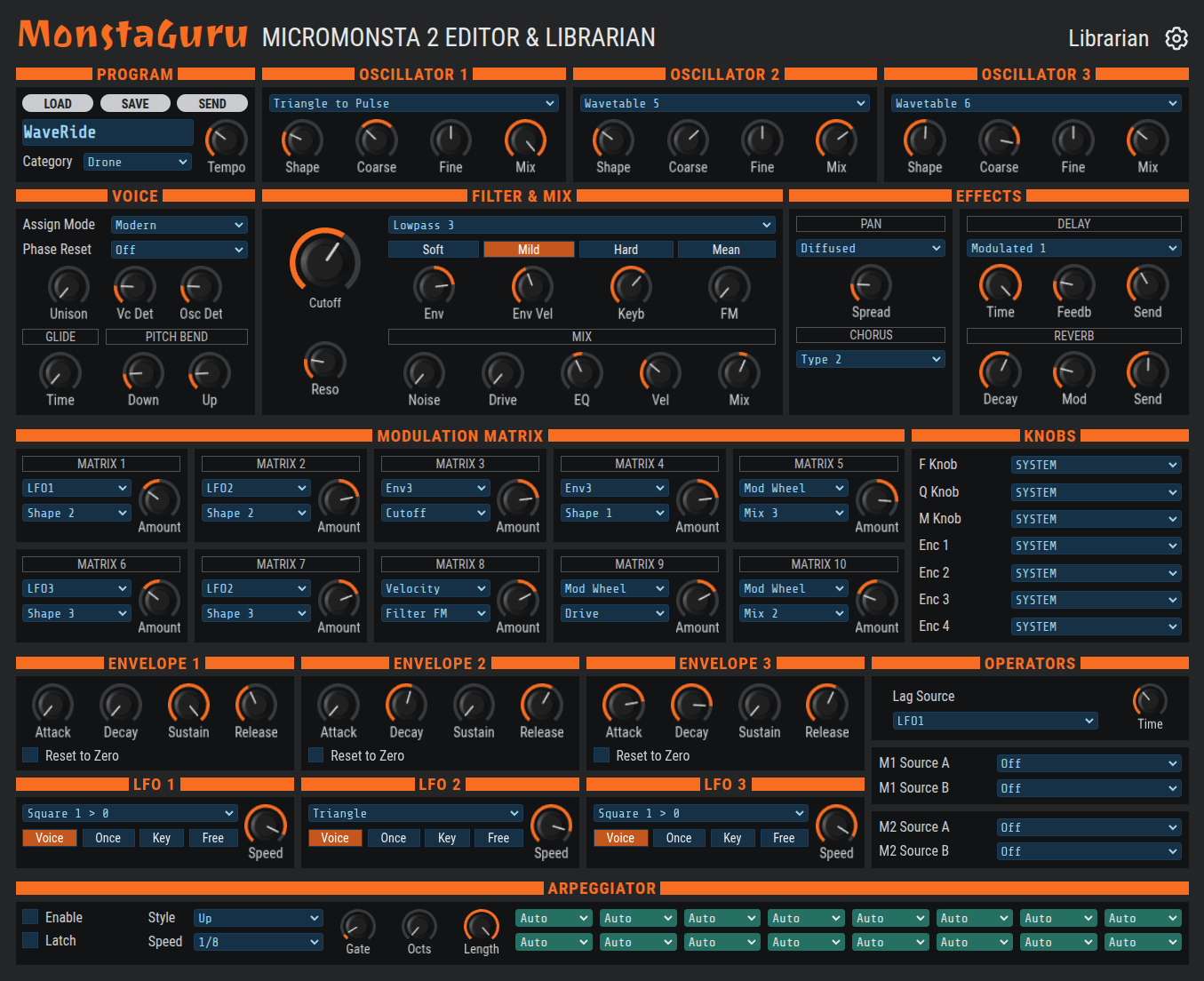
Task: Click the Arpeggiator Length knob
Action: [482, 927]
